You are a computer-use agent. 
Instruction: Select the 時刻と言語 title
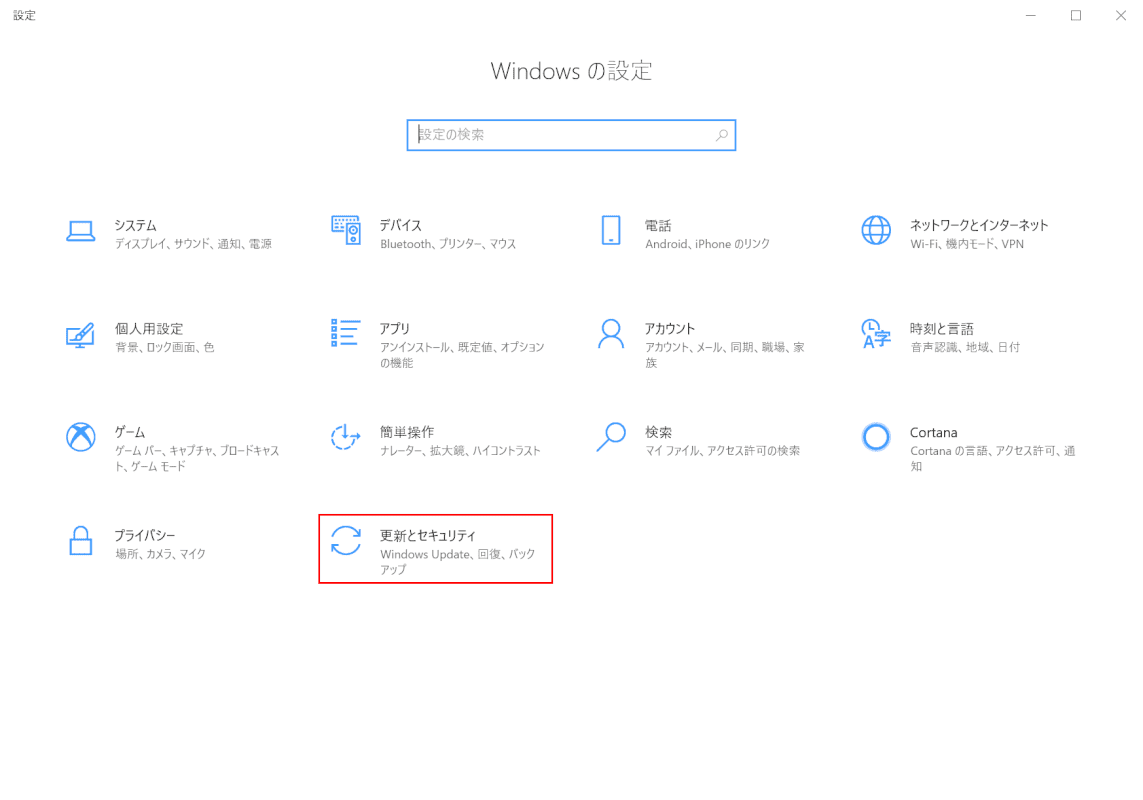click(941, 329)
